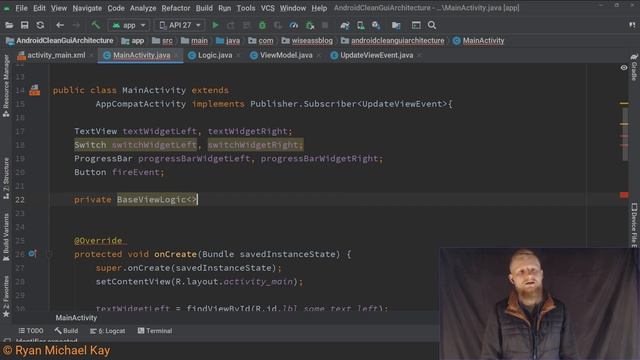
Task: Open the View menu
Action: pyautogui.click(x=59, y=8)
